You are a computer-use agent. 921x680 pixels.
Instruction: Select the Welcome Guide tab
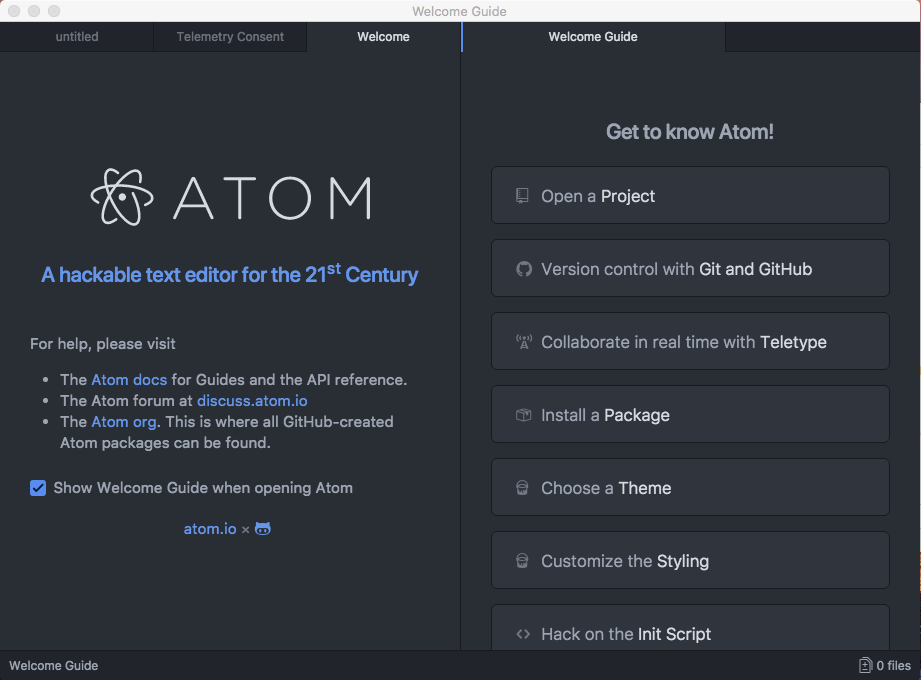click(x=592, y=37)
